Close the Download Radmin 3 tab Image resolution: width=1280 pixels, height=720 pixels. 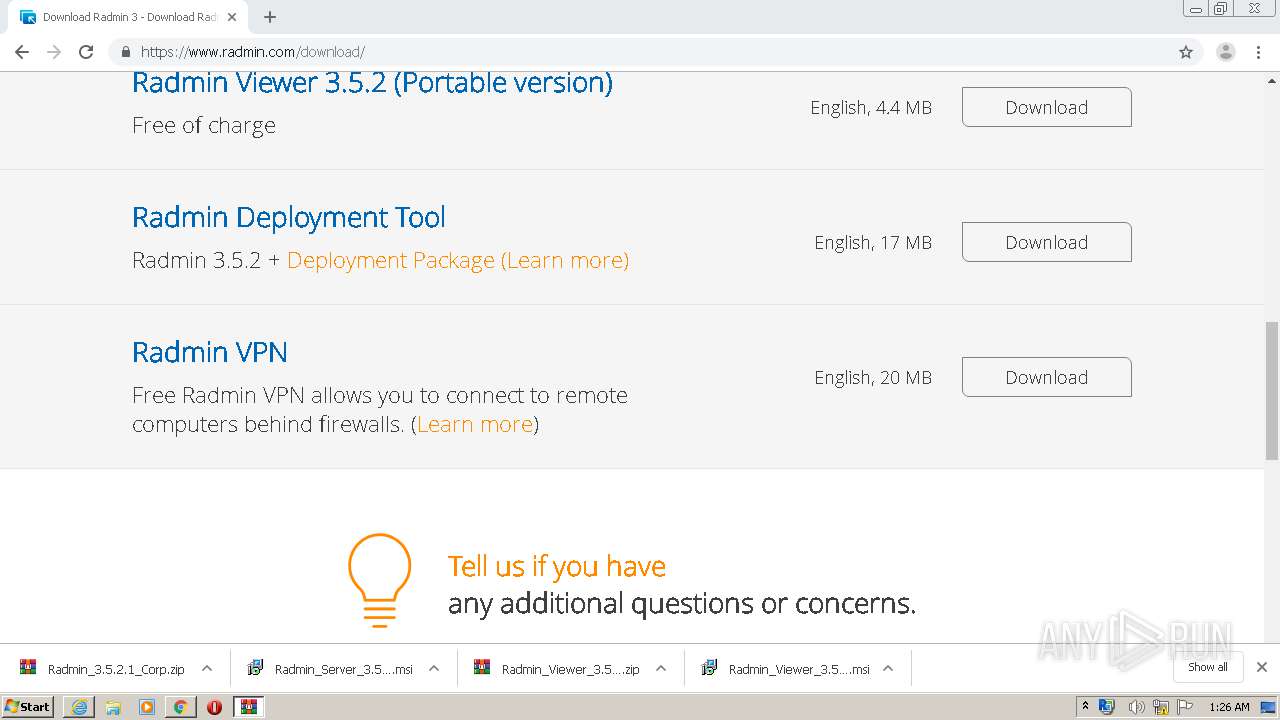232,17
